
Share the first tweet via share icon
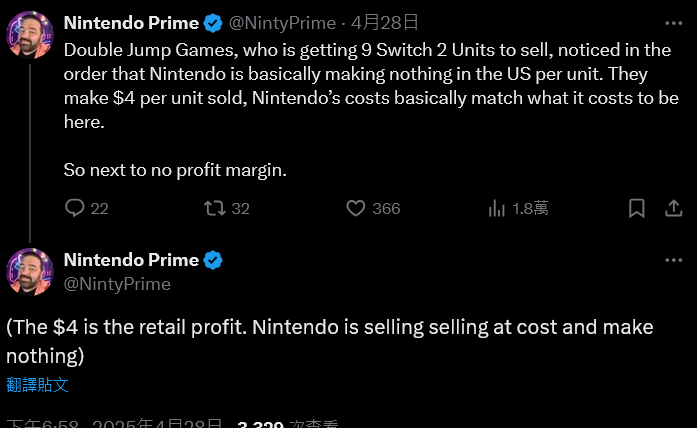point(674,208)
